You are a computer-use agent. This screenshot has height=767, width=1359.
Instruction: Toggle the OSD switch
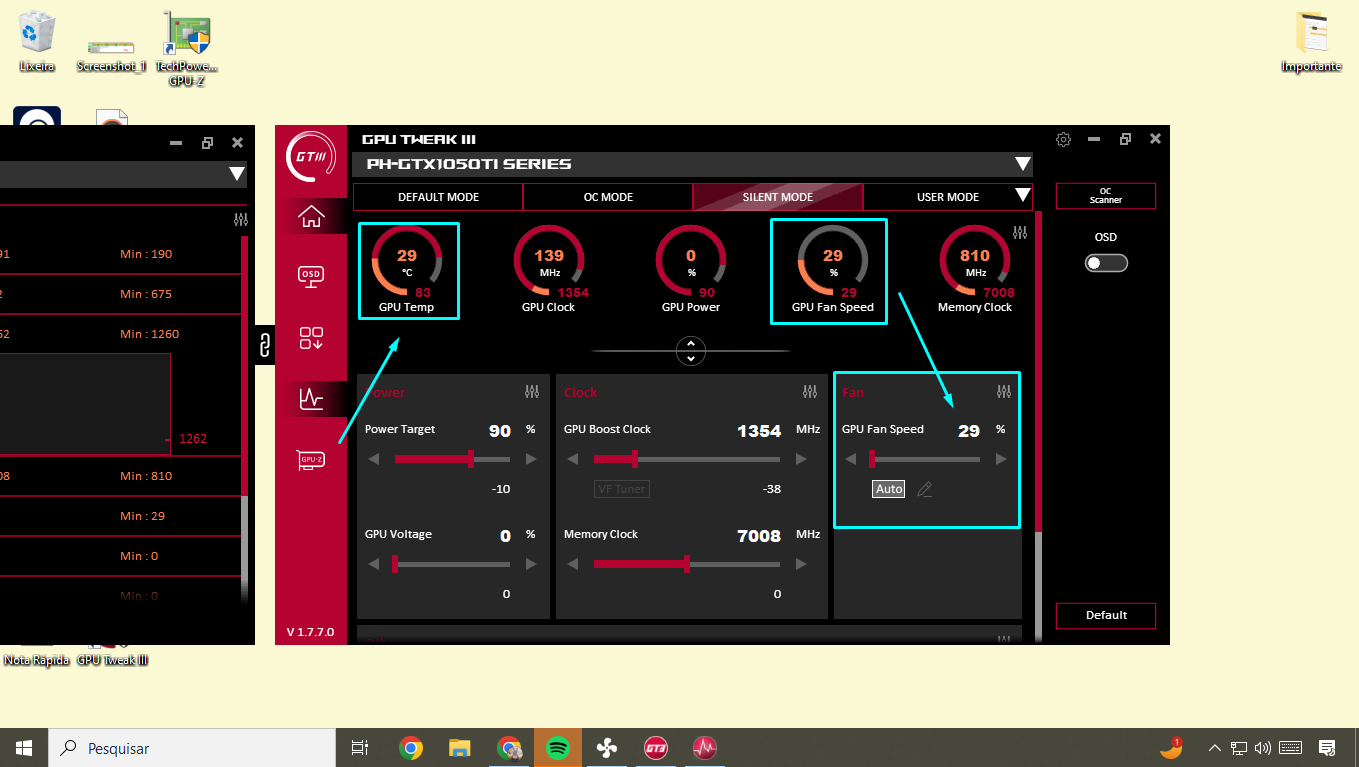click(x=1106, y=263)
